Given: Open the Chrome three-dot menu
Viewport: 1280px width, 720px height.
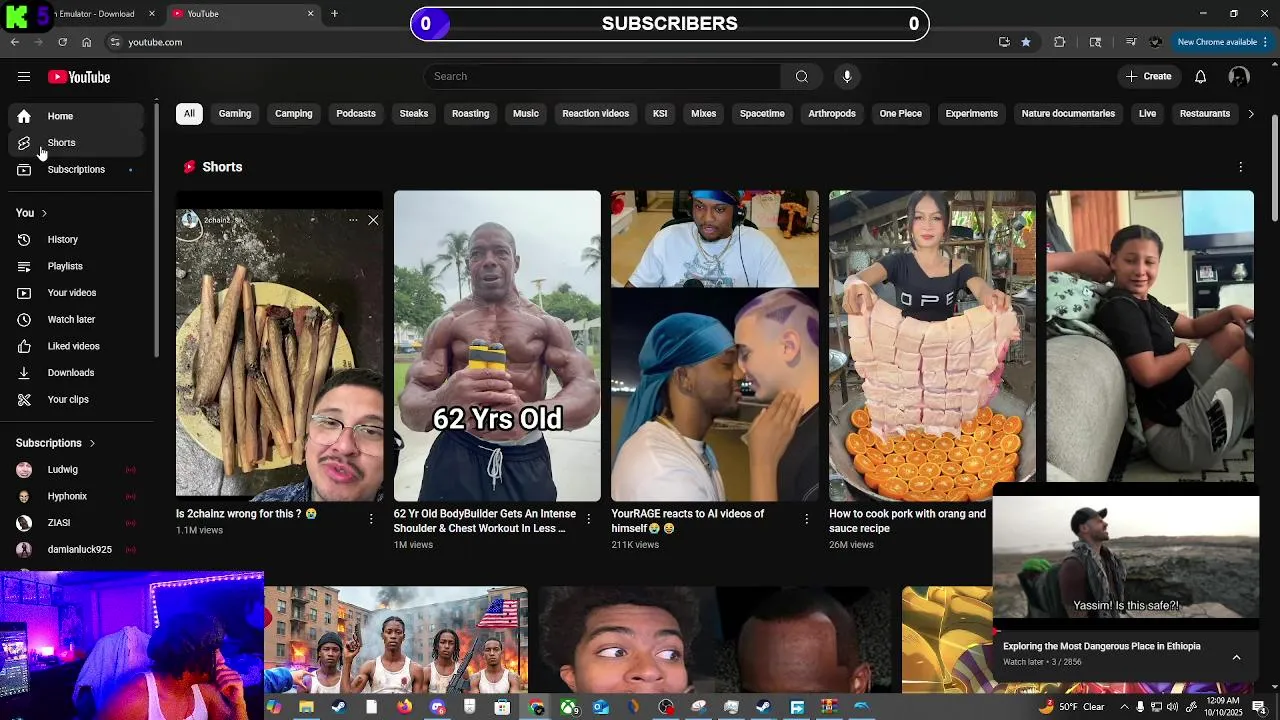Looking at the screenshot, I should pos(1266,42).
